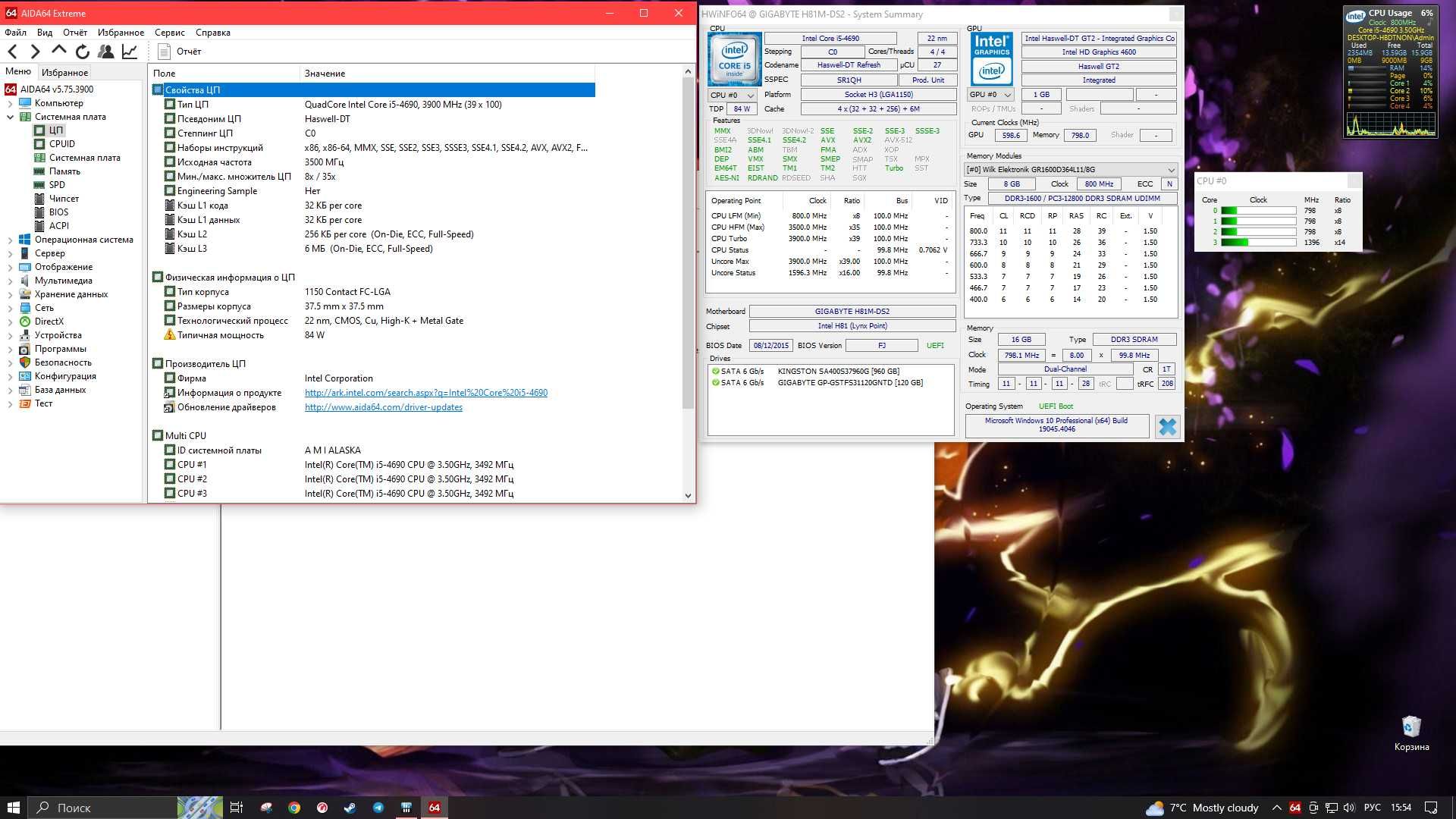Click Core 0 usage bar in CPU #0 window
Image resolution: width=1456 pixels, height=819 pixels.
1258,211
